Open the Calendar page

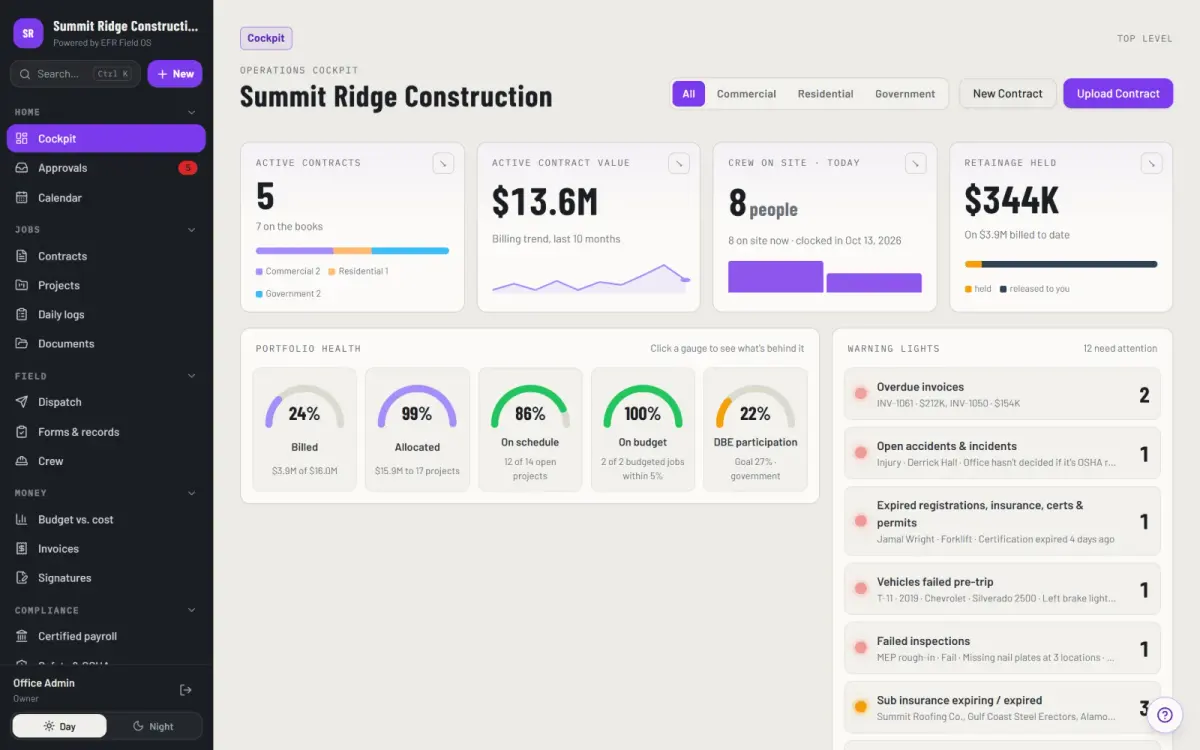point(106,198)
